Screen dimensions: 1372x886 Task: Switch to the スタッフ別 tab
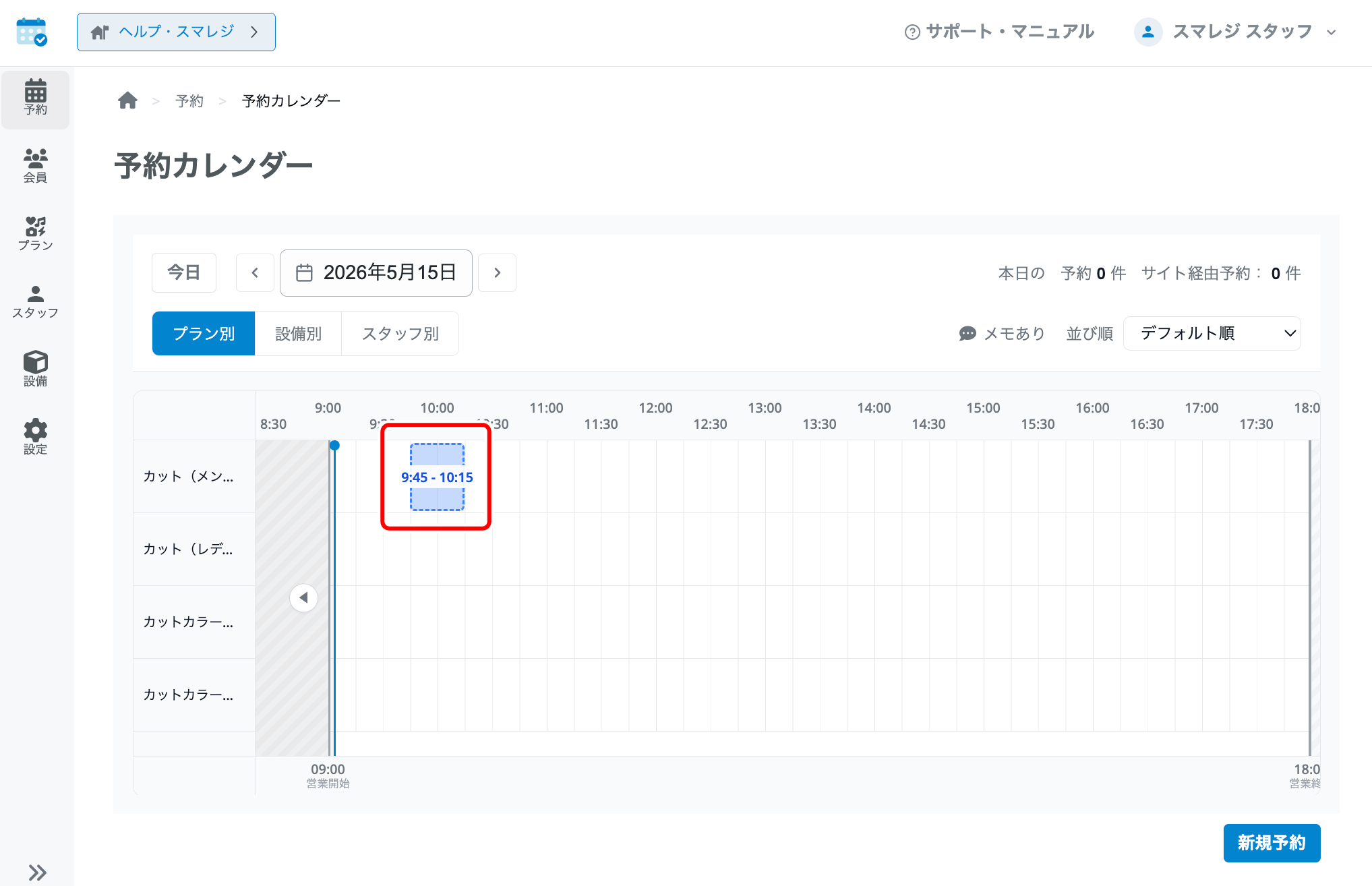pos(400,333)
